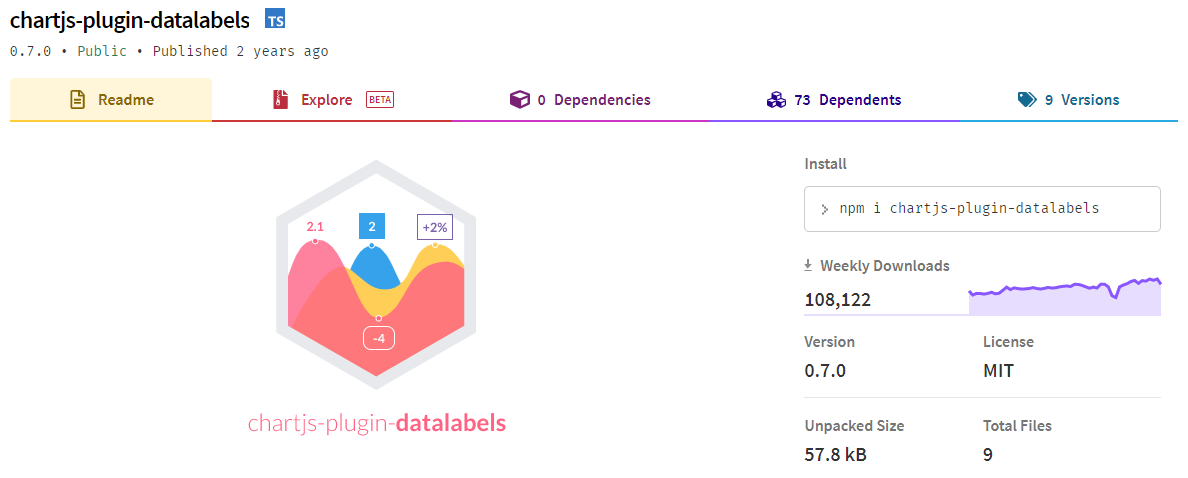Viewport: 1188px width, 478px height.
Task: Open the 0 Dependencies tab
Action: pyautogui.click(x=580, y=99)
